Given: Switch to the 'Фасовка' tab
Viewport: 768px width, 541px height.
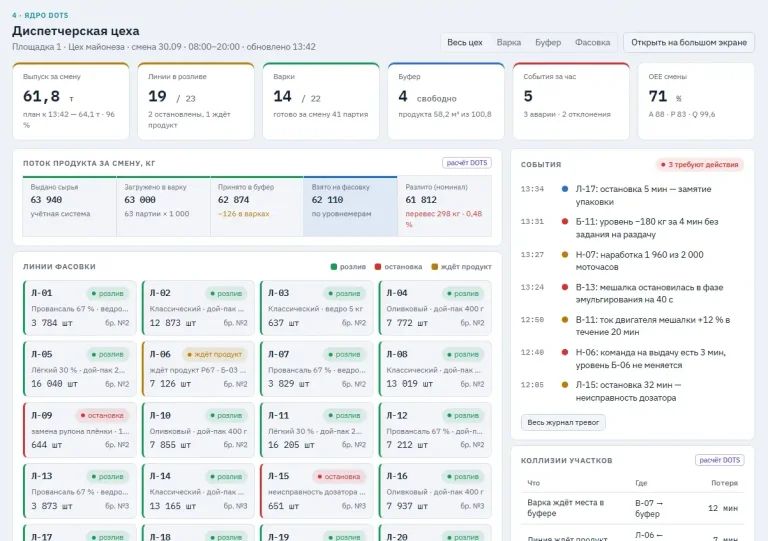Looking at the screenshot, I should 592,43.
